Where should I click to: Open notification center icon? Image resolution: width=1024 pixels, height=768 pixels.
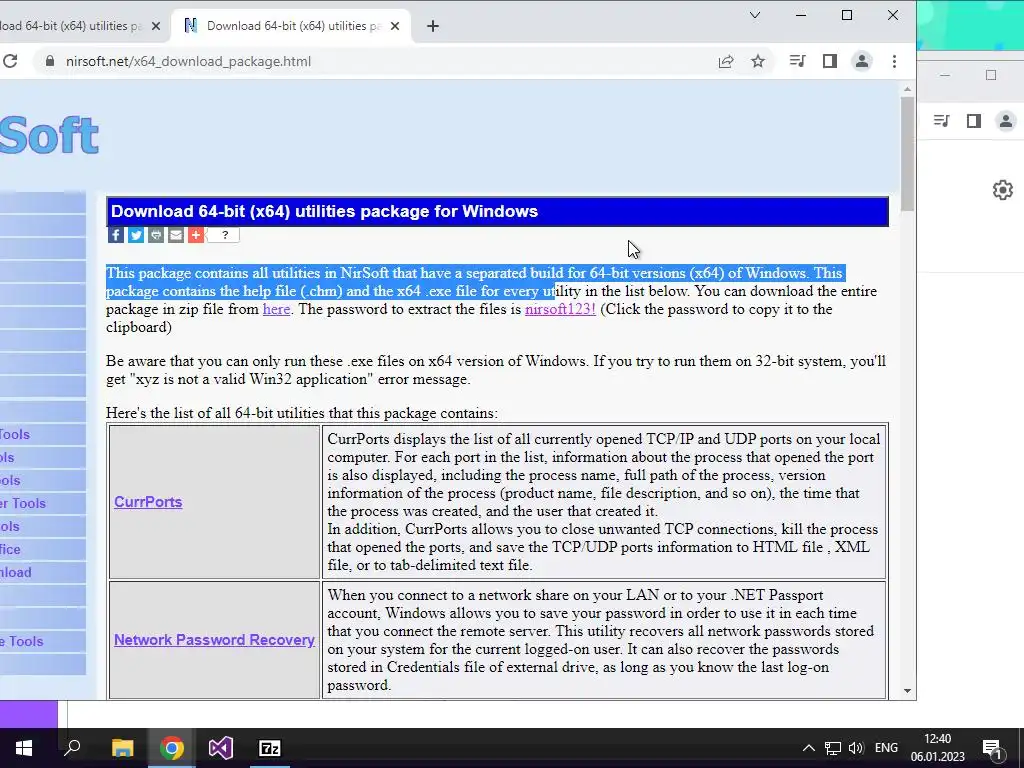(992, 748)
